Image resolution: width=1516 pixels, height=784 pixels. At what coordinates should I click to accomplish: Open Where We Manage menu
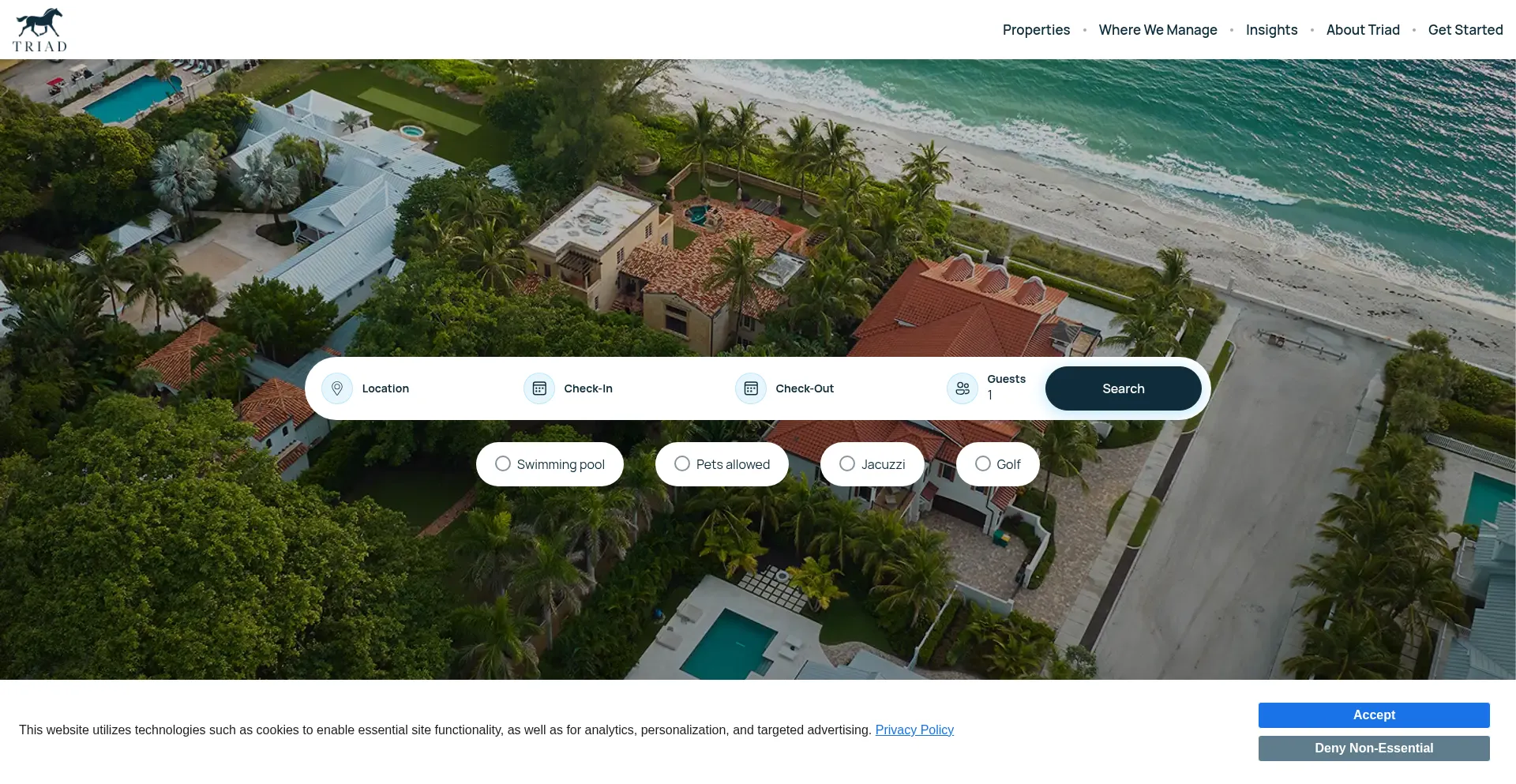1158,30
